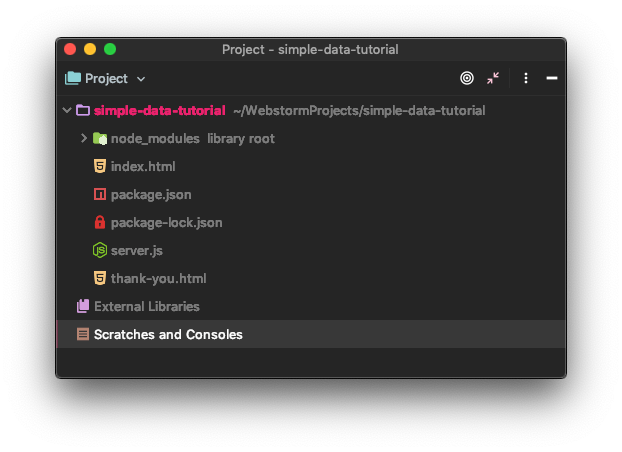This screenshot has height=452, width=622.
Task: Expand the node_modules folder chevron
Action: point(83,138)
